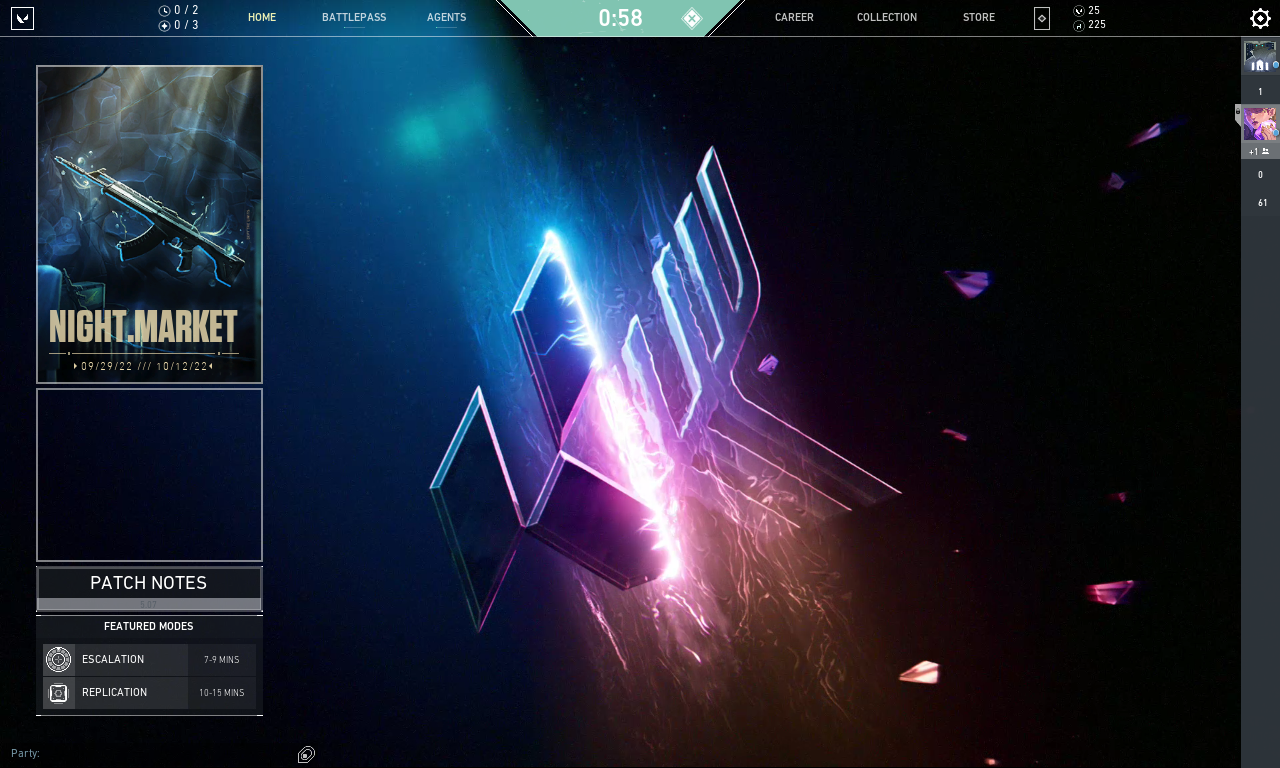
Task: Open the Battlepass tab
Action: pos(354,18)
